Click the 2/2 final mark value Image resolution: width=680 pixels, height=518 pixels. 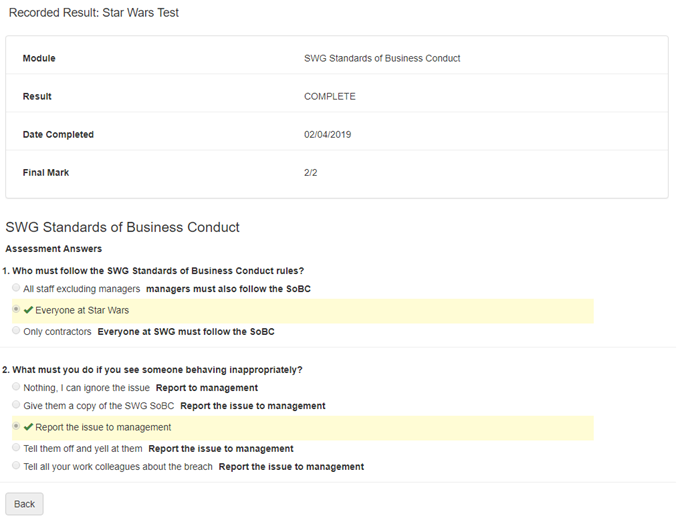point(310,173)
